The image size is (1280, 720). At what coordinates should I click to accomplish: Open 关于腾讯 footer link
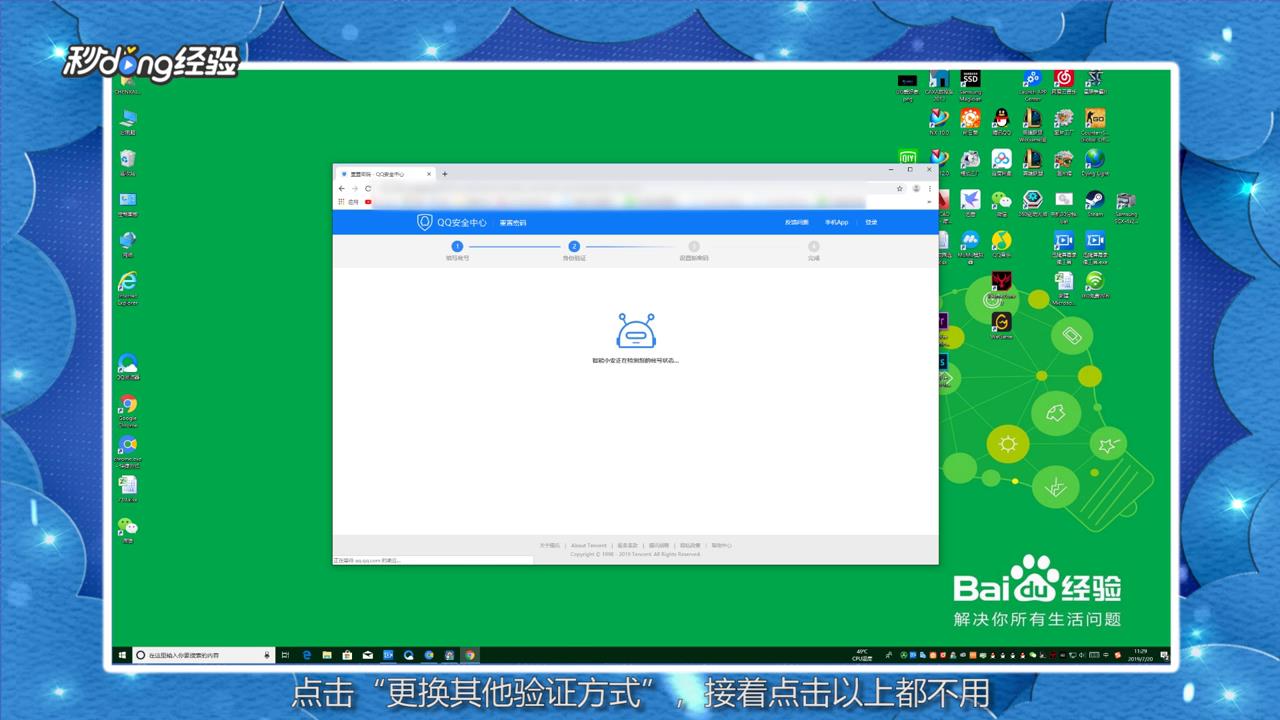pos(550,546)
